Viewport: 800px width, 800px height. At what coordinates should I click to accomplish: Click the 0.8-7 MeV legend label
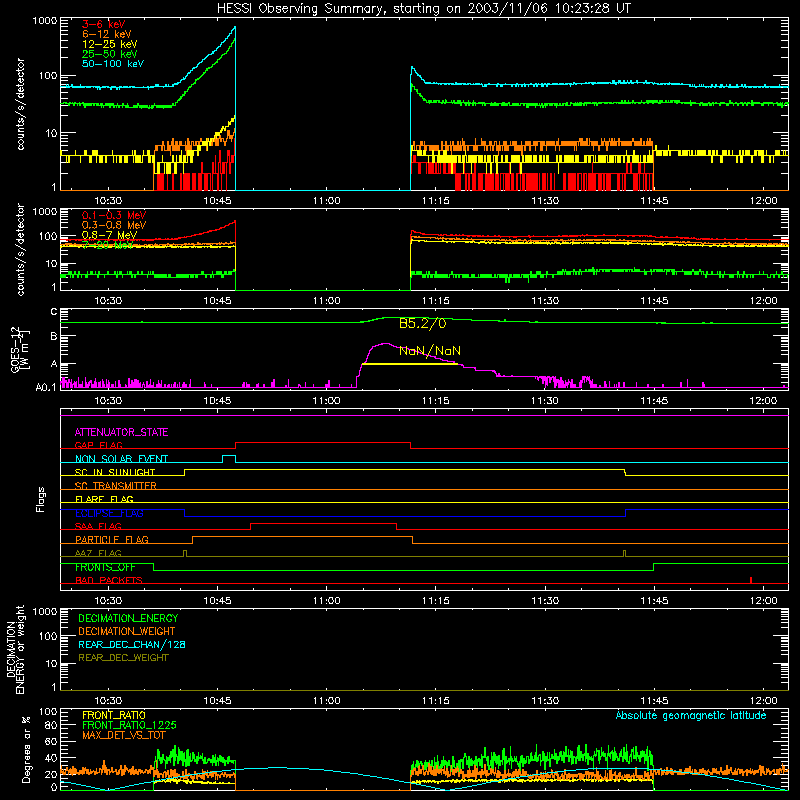(x=109, y=235)
